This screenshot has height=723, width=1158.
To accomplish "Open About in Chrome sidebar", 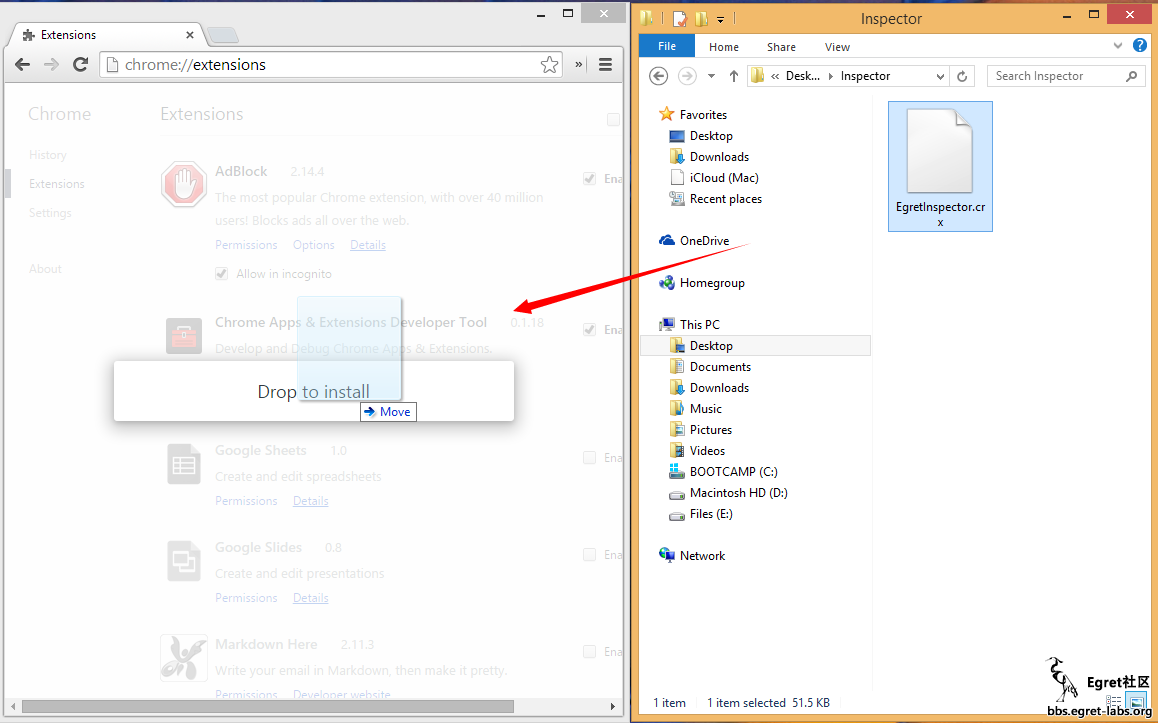I will point(45,269).
